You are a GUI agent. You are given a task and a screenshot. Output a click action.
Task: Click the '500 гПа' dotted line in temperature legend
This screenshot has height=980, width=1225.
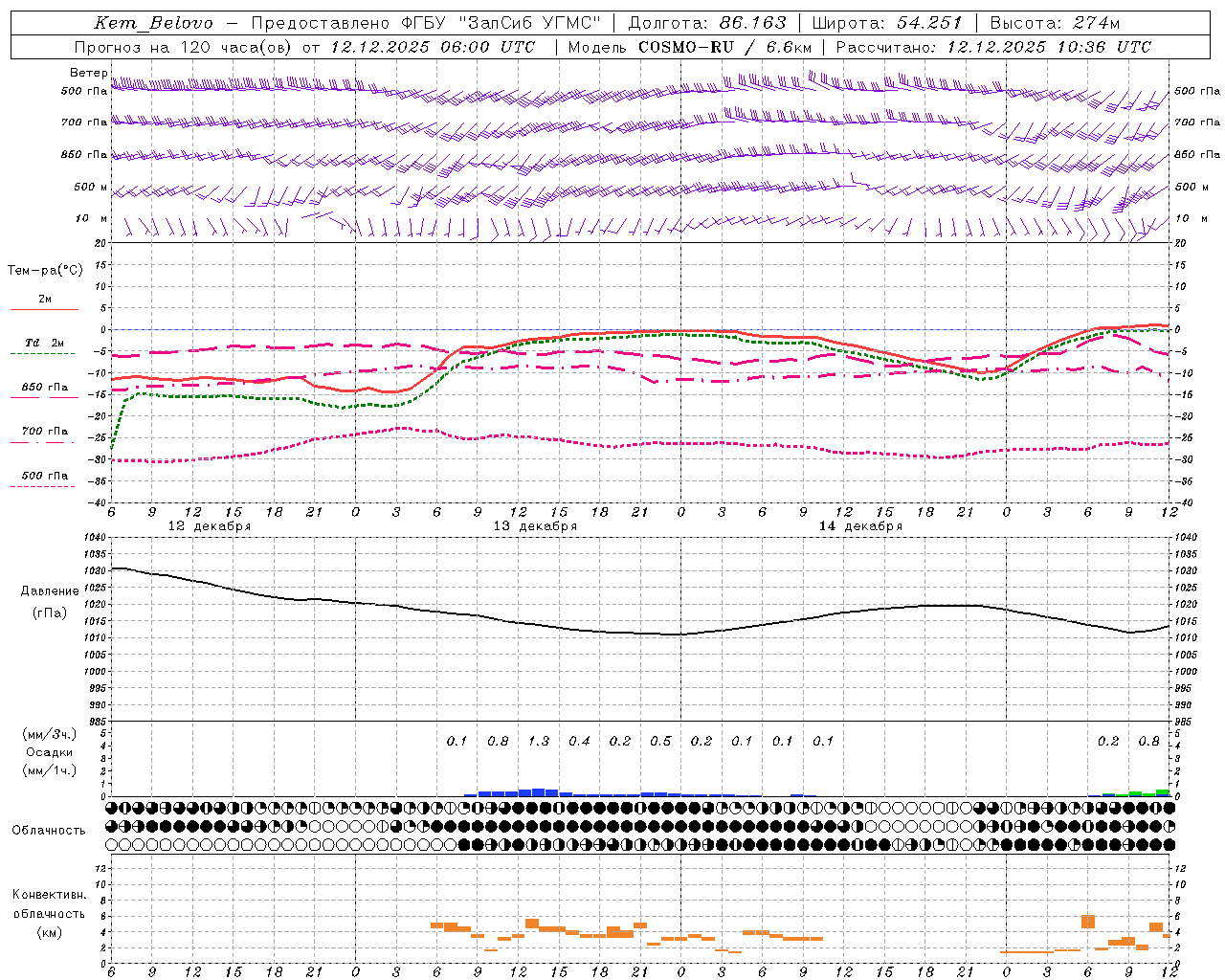(x=42, y=486)
